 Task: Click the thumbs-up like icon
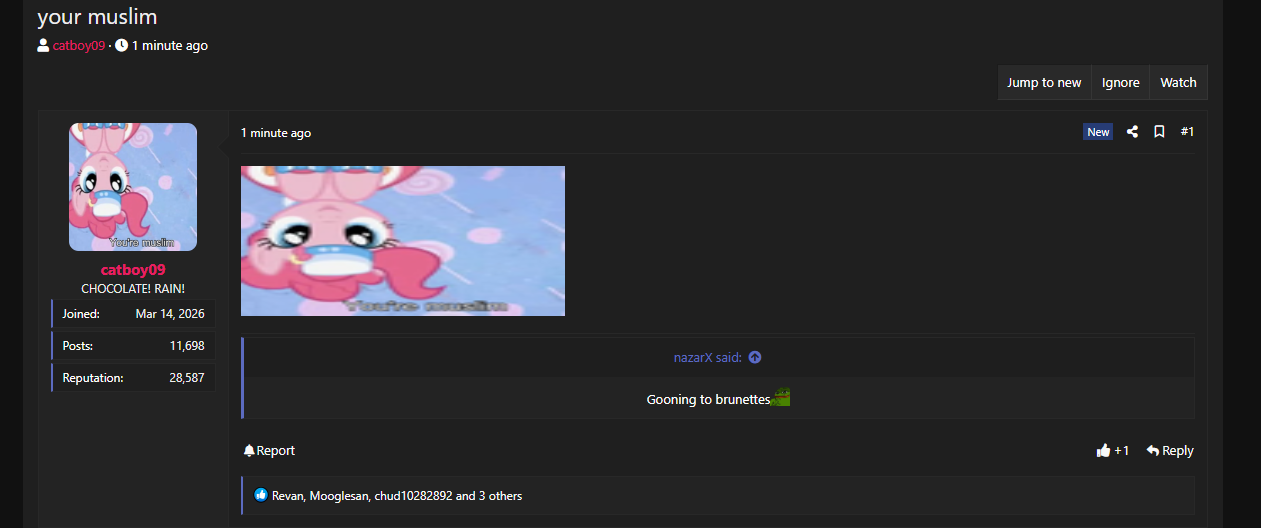click(1103, 451)
